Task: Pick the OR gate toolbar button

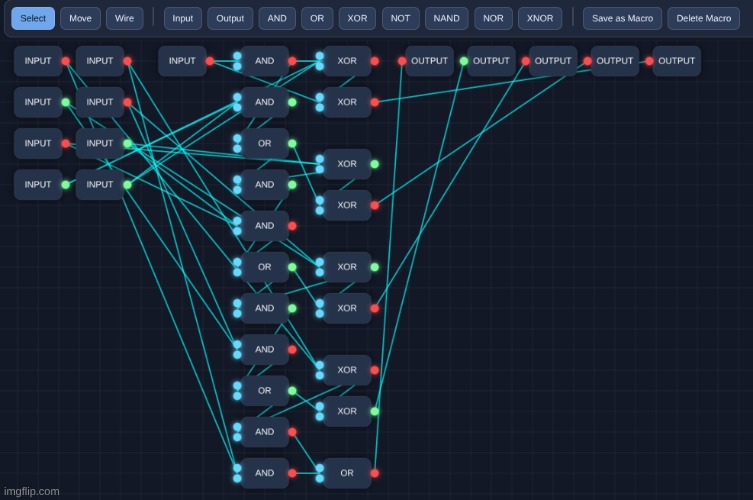Action: [x=317, y=18]
